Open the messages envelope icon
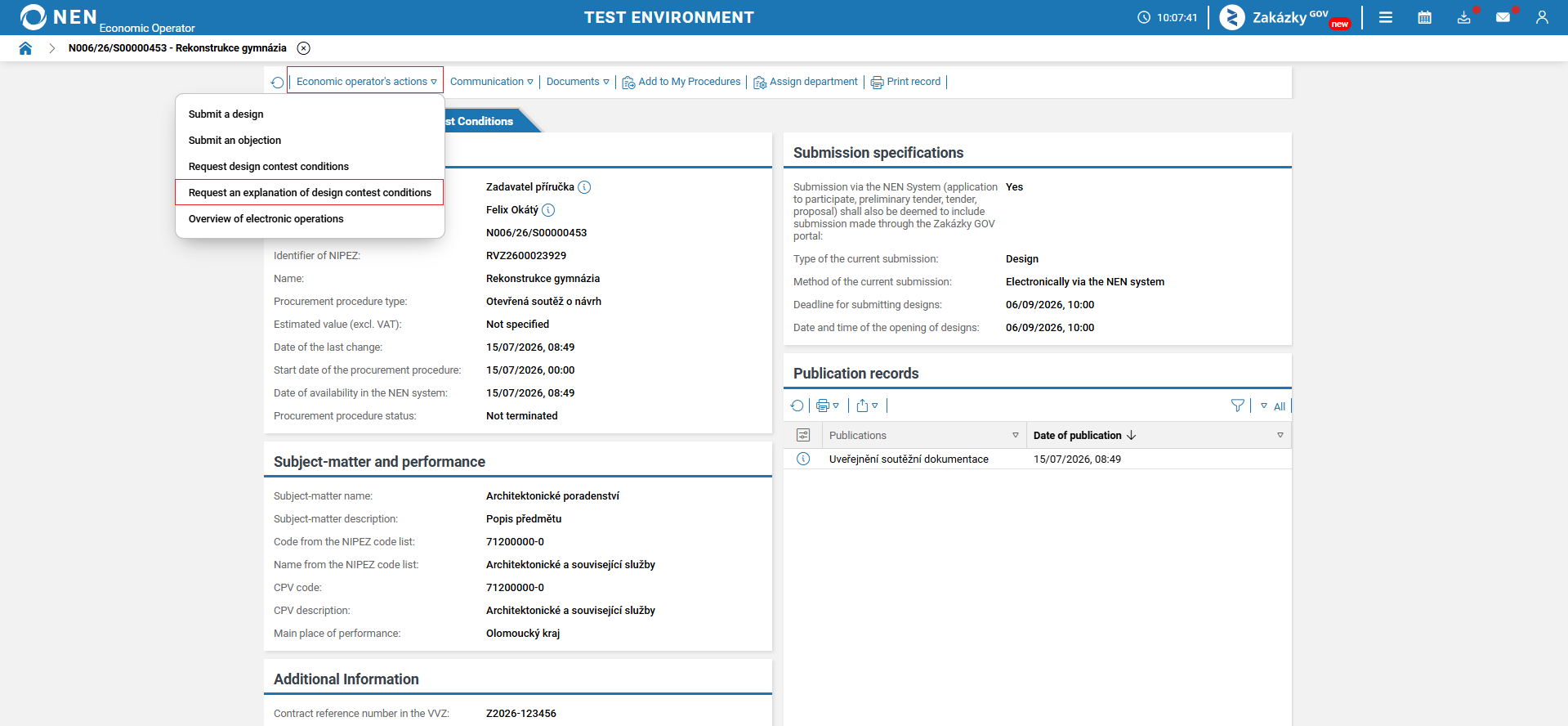 [x=1503, y=17]
